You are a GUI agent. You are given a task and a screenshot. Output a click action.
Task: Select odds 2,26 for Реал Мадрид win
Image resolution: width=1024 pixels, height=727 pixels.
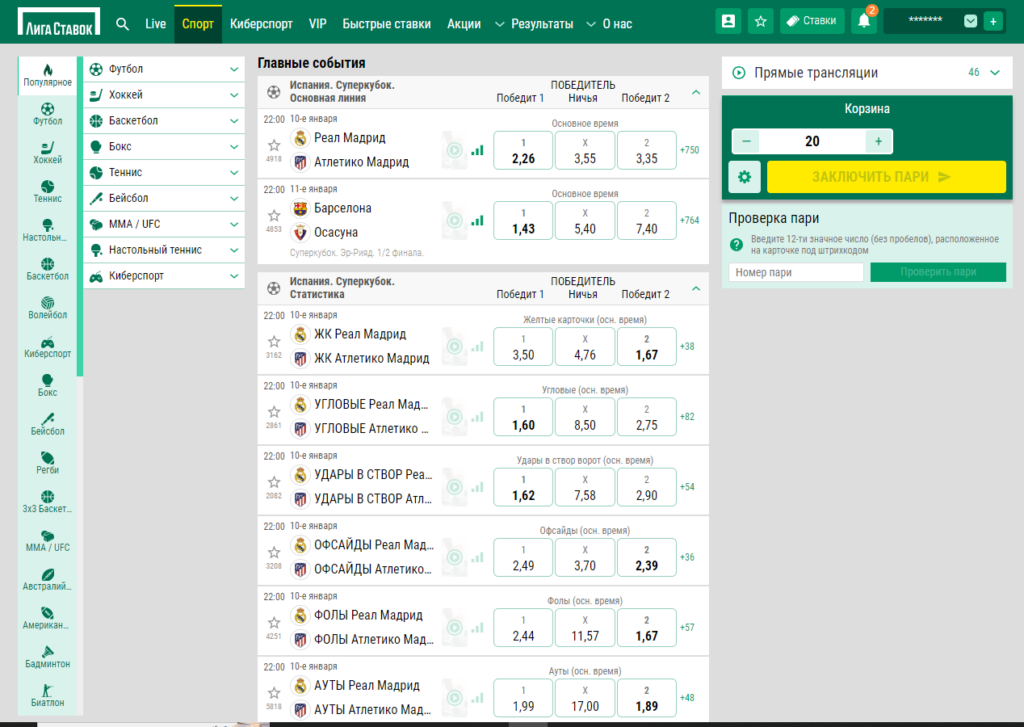pos(523,151)
